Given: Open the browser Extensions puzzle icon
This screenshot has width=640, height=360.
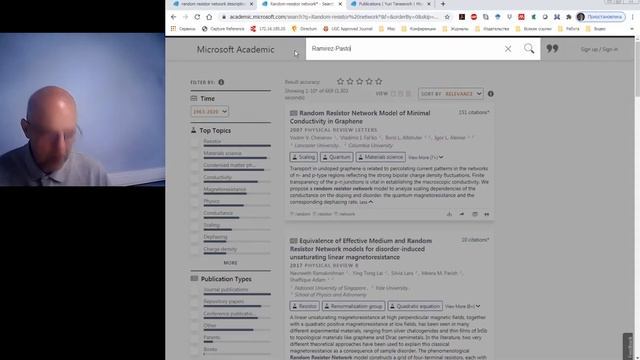Looking at the screenshot, I should point(569,17).
